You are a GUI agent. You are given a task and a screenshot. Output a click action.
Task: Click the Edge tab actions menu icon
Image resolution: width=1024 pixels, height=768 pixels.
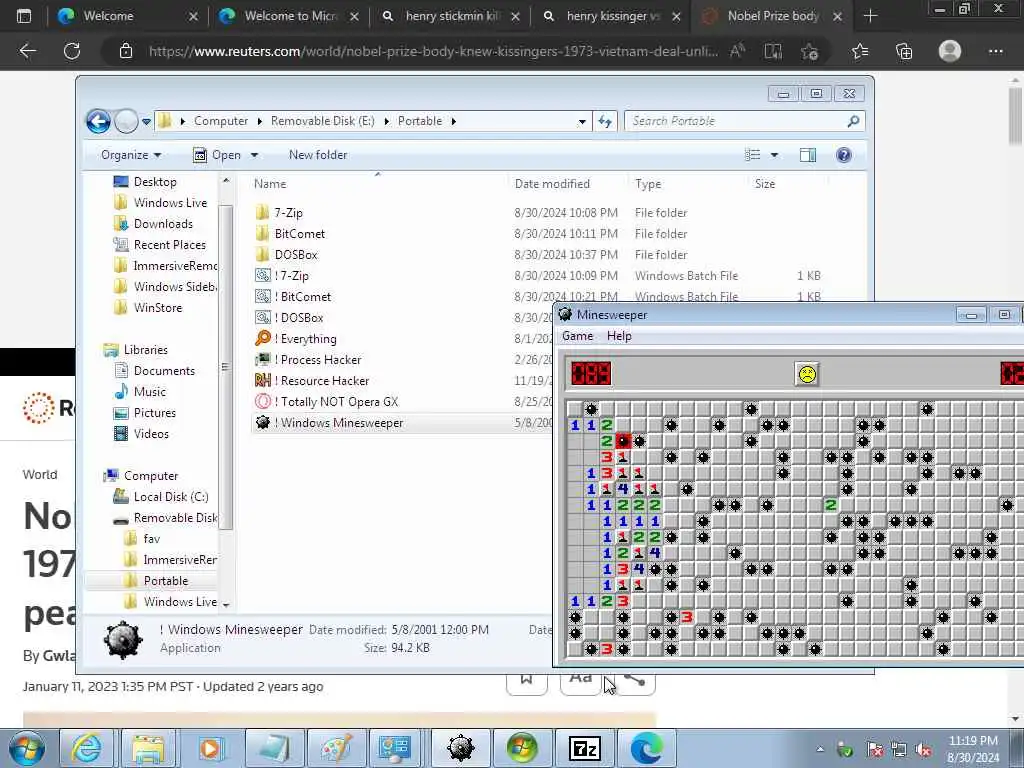(x=24, y=16)
